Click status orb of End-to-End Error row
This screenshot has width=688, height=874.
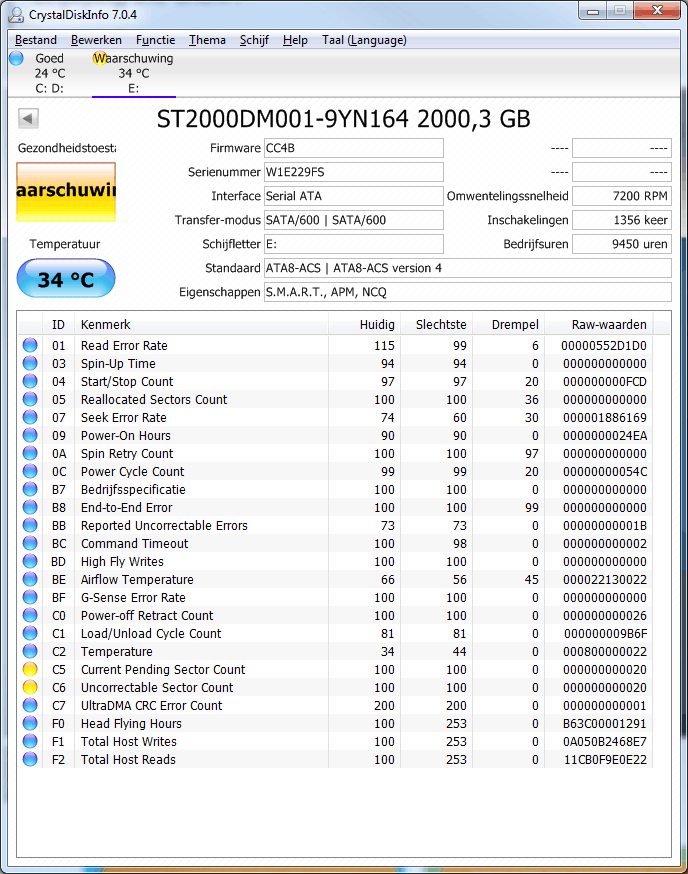(x=30, y=507)
